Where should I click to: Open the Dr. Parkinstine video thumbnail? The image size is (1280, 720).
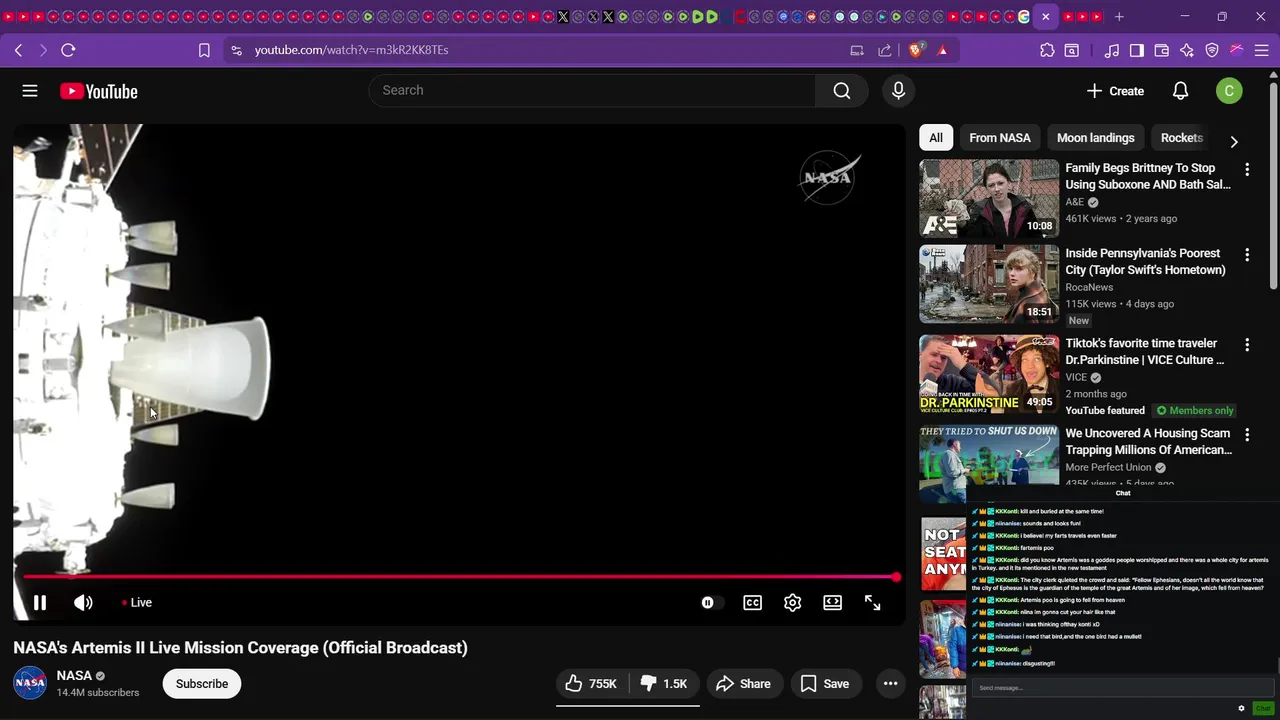(989, 374)
